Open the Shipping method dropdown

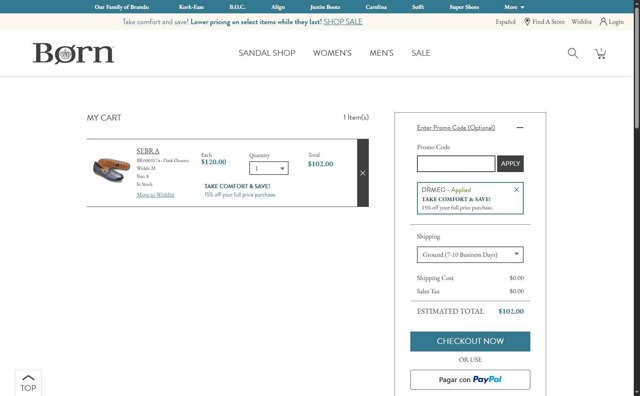[x=470, y=254]
